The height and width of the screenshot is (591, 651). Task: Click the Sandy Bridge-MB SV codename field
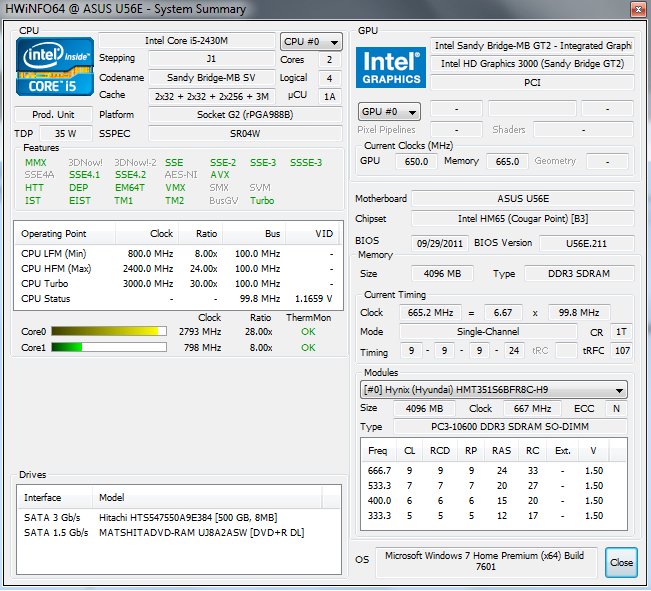coord(212,78)
